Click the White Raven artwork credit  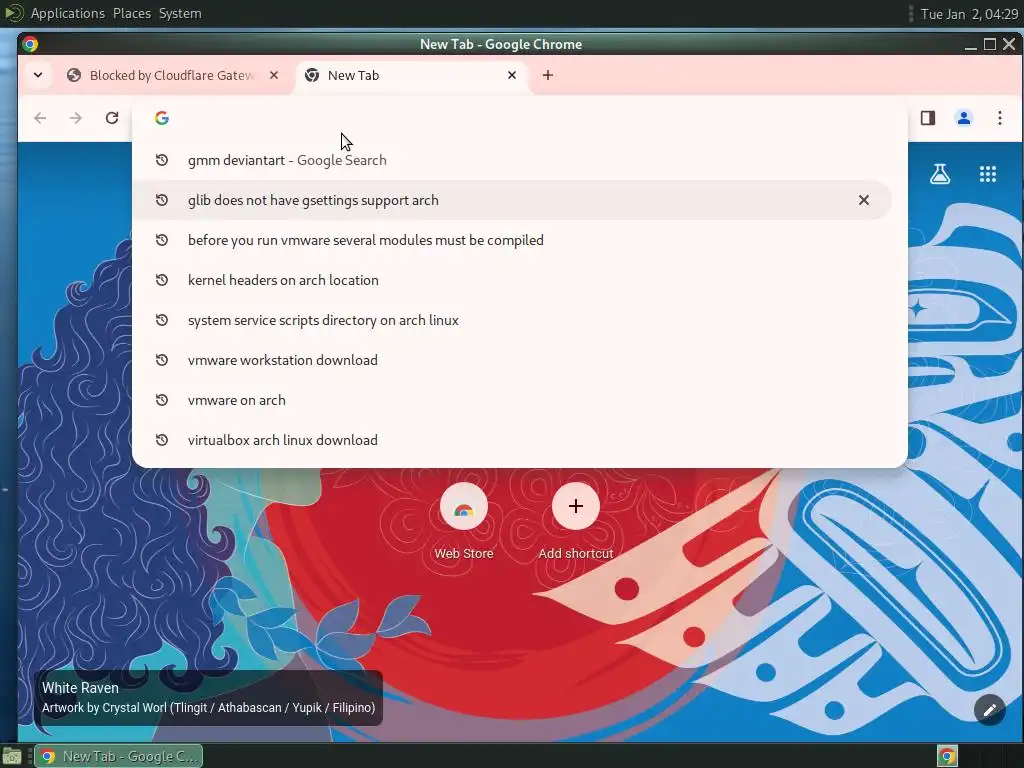coord(208,697)
